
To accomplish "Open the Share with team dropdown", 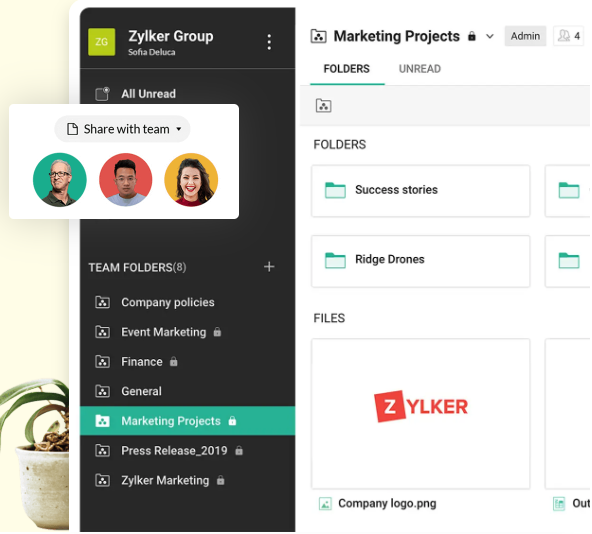I will [122, 129].
